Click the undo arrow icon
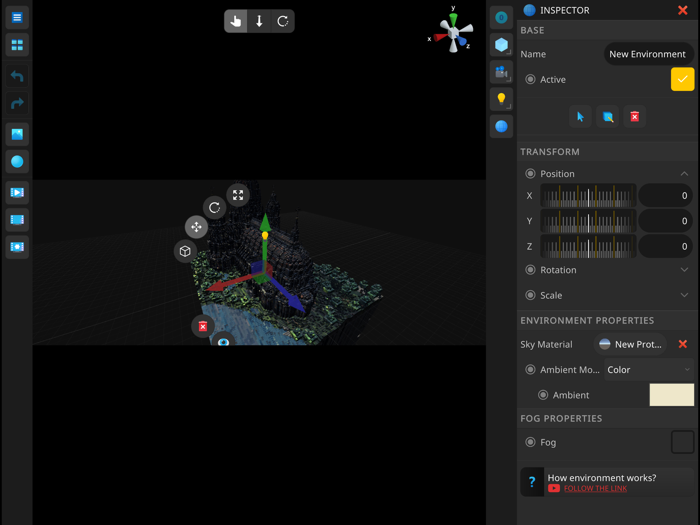700x525 pixels. (x=17, y=76)
